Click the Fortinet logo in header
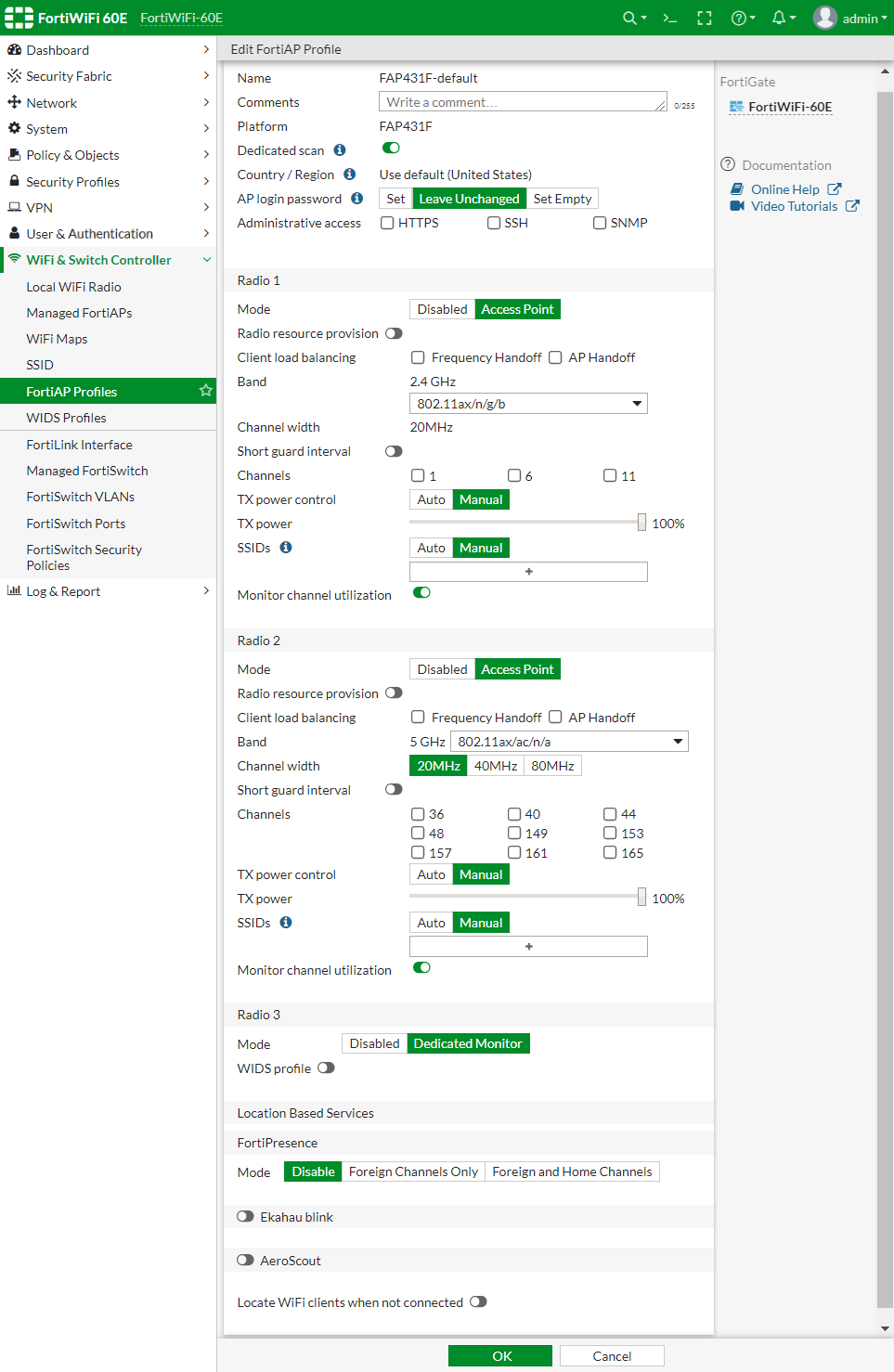The height and width of the screenshot is (1372, 894). [x=19, y=18]
